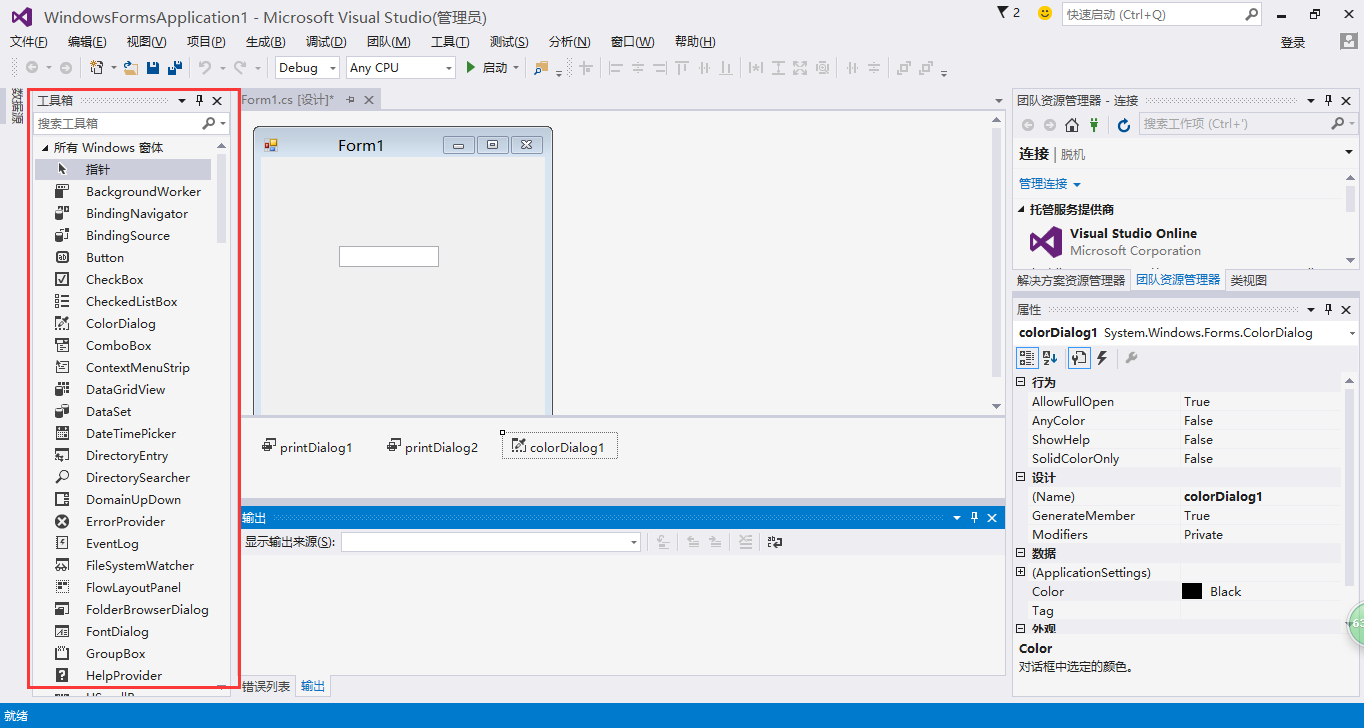Click the Open File folder icon
The height and width of the screenshot is (728, 1364).
[x=130, y=68]
